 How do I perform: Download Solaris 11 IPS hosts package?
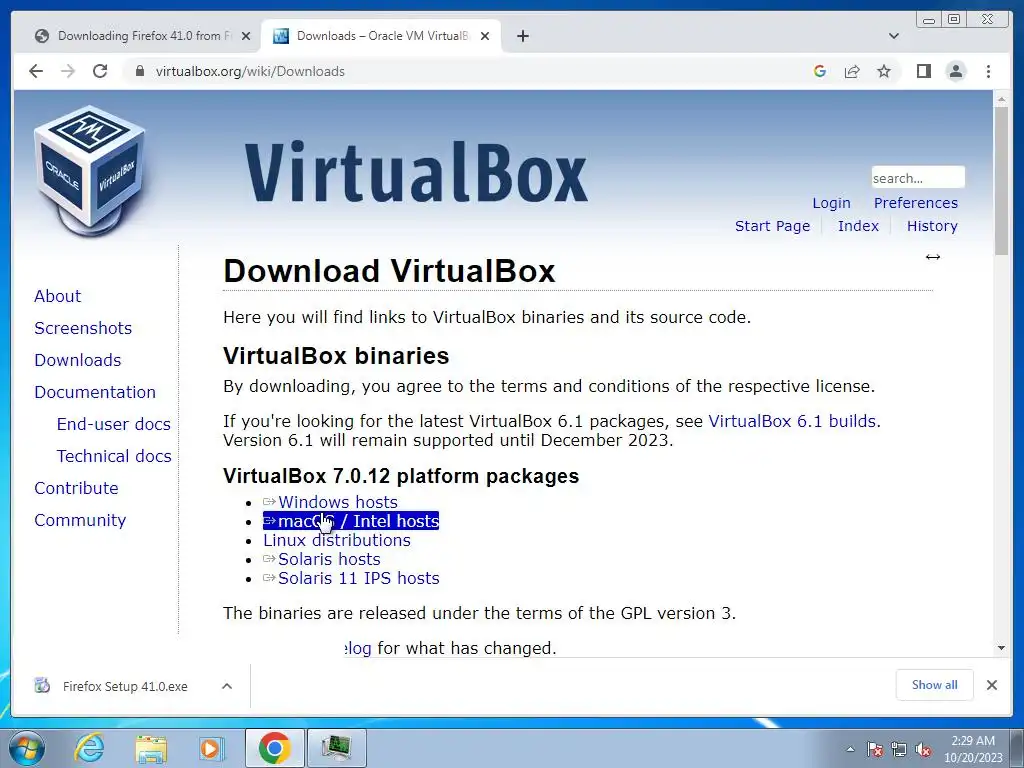tap(359, 578)
